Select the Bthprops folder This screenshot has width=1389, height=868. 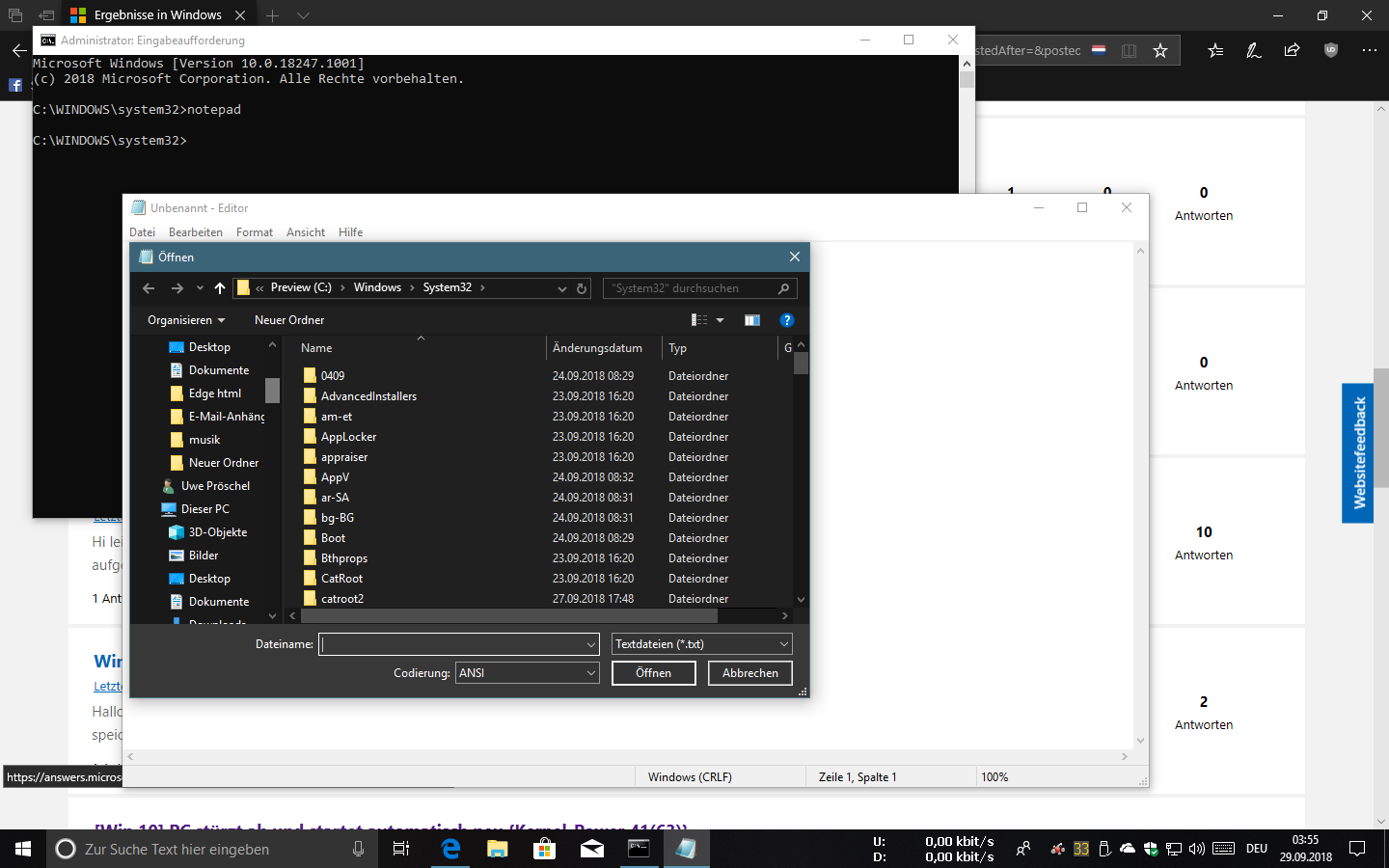[x=344, y=558]
